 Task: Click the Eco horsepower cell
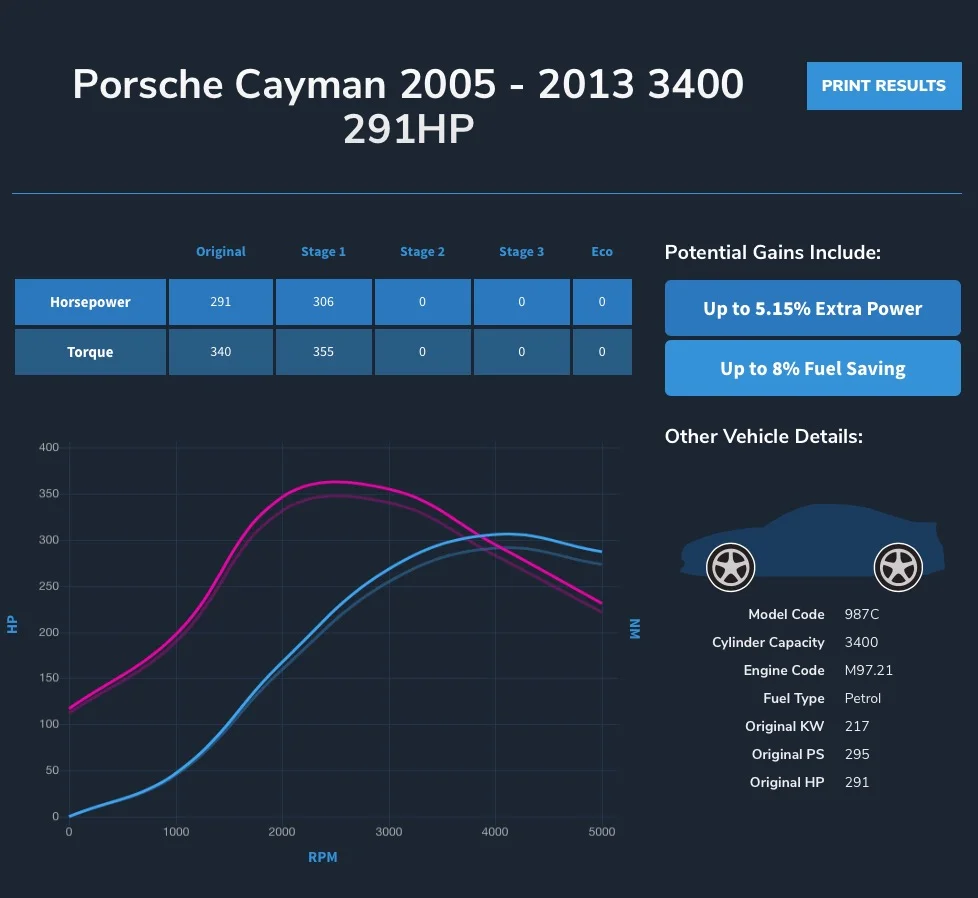point(602,302)
